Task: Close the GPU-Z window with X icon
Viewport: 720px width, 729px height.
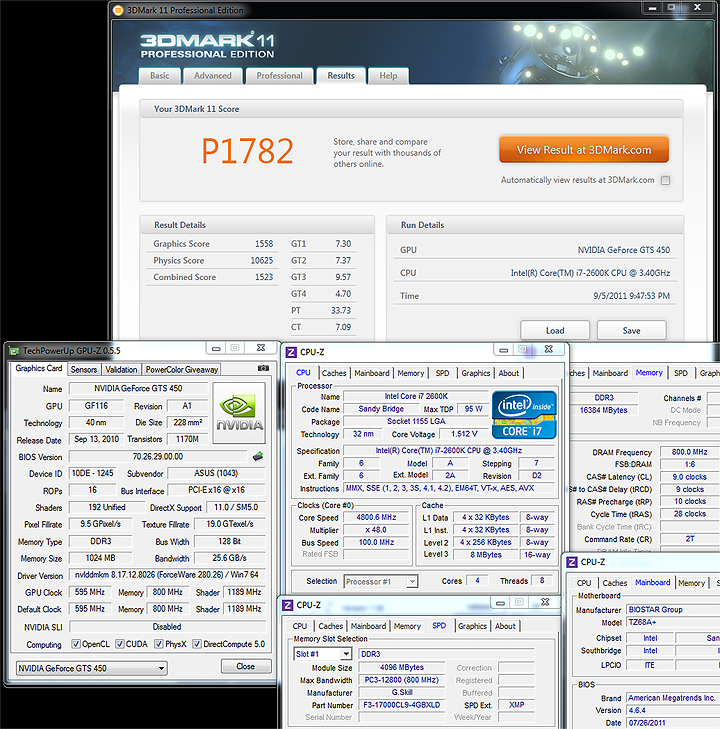Action: pos(261,348)
